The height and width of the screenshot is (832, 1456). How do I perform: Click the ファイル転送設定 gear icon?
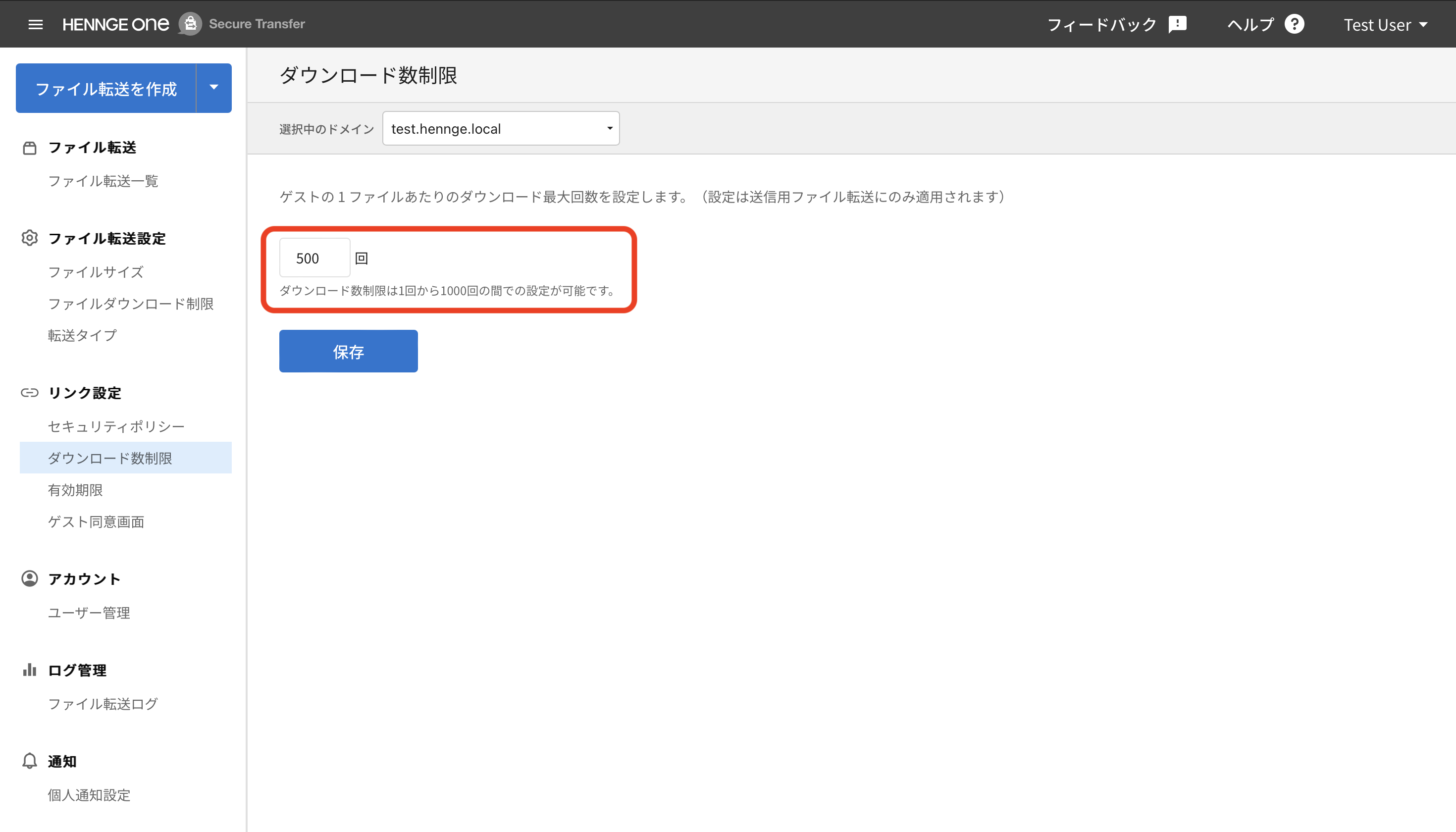29,238
